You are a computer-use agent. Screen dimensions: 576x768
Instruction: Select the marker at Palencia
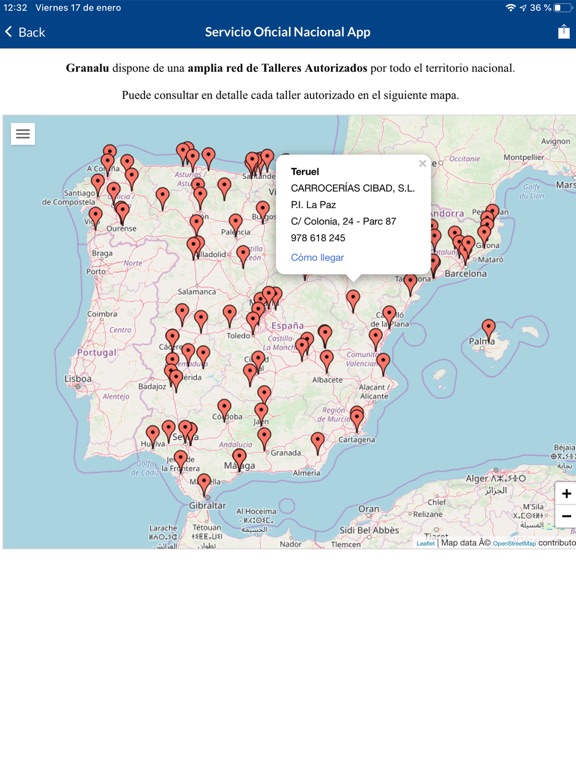236,224
